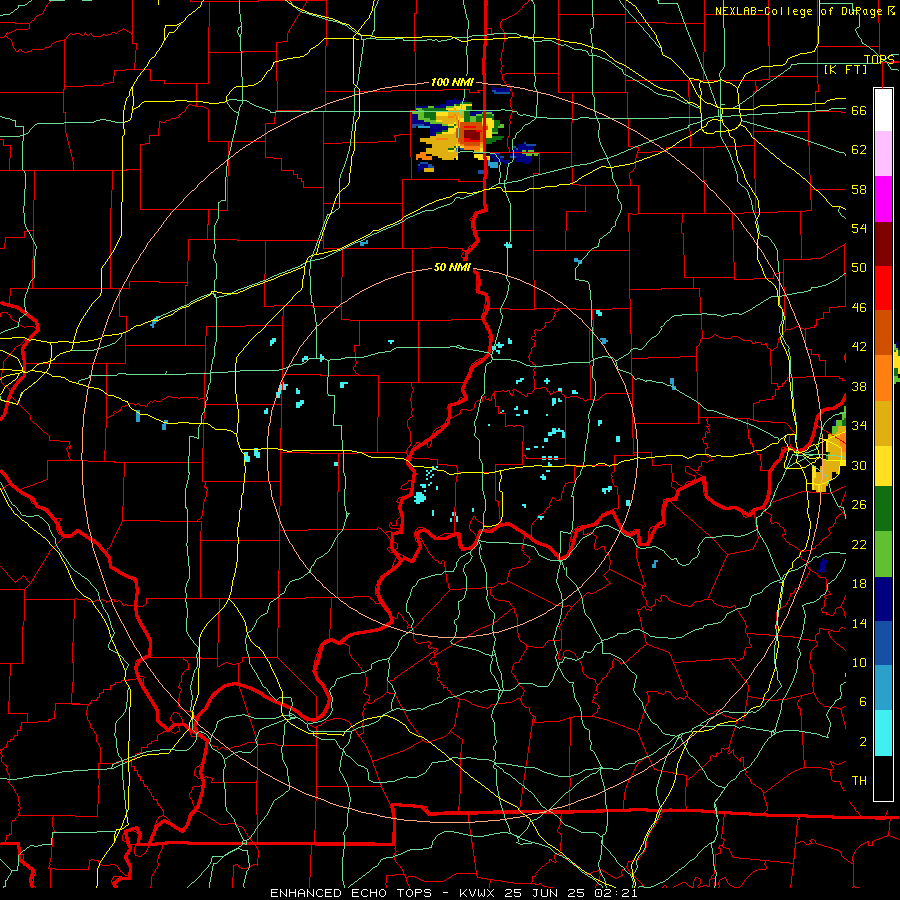Click the magenta swatch in the color bar
The width and height of the screenshot is (900, 900).
click(883, 199)
